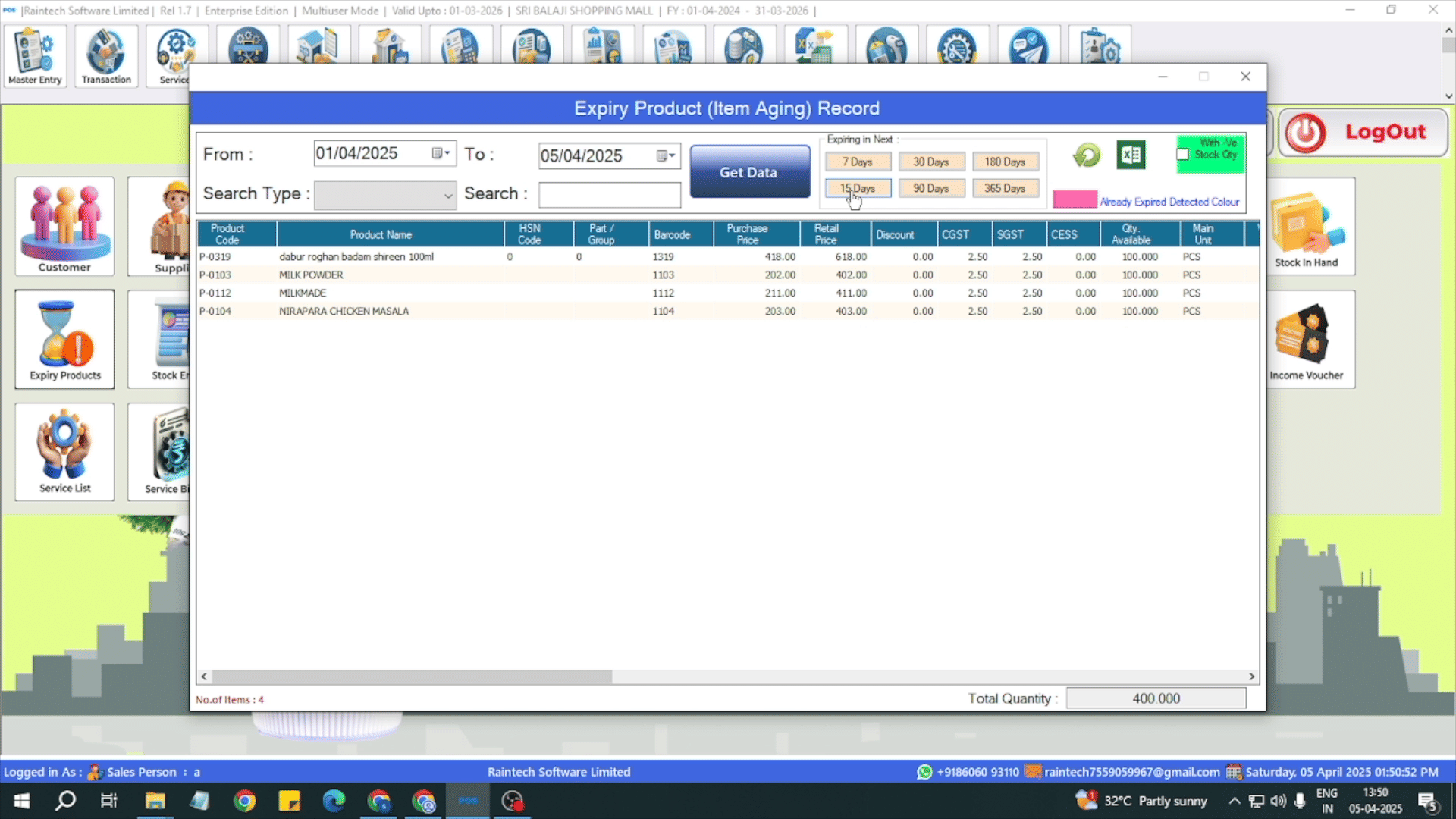Open the Transaction module
This screenshot has width=1456, height=819.
coord(106,56)
